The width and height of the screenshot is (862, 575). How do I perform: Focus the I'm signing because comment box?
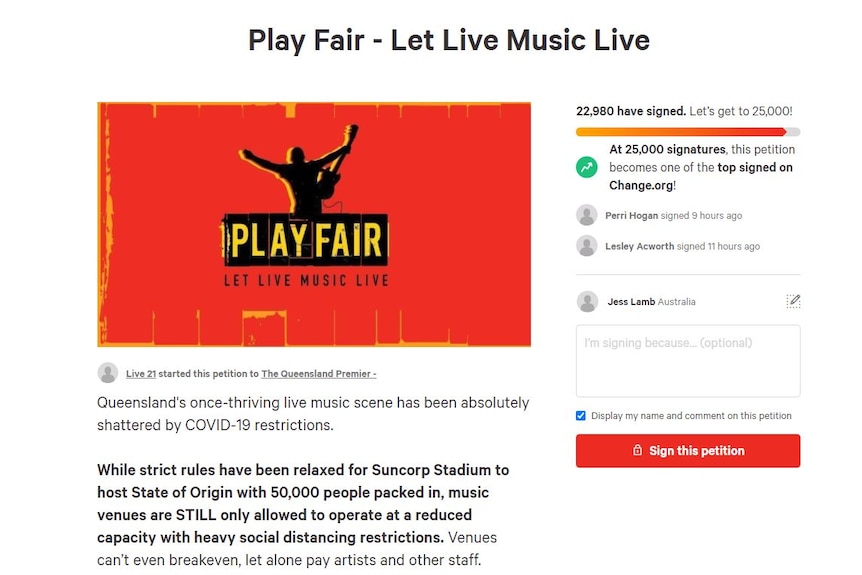(x=688, y=361)
